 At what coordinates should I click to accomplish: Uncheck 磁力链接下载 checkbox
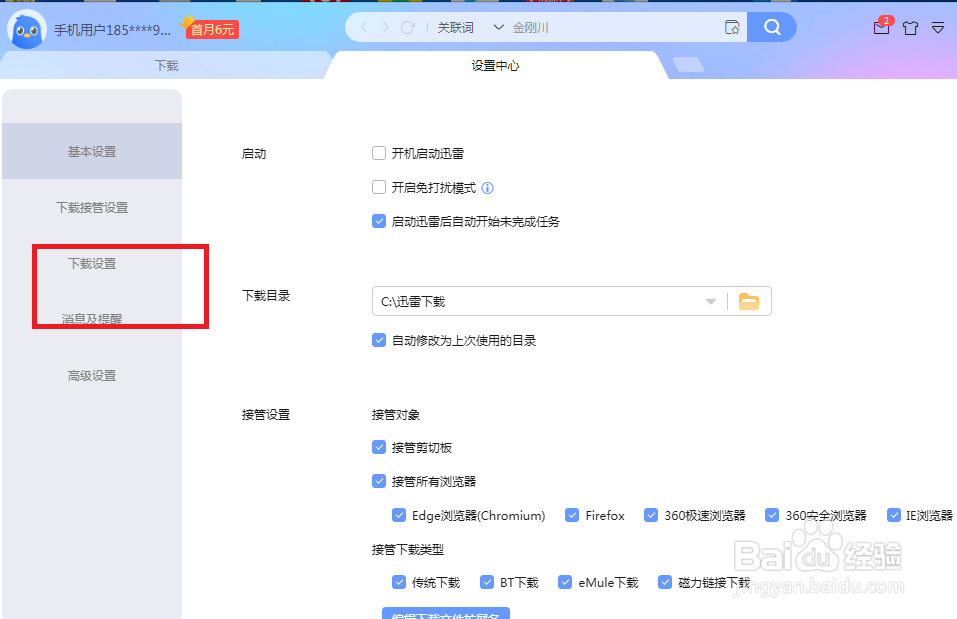coord(665,582)
